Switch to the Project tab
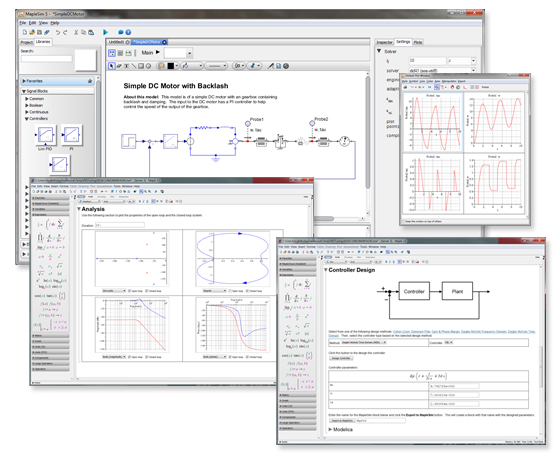 point(26,42)
